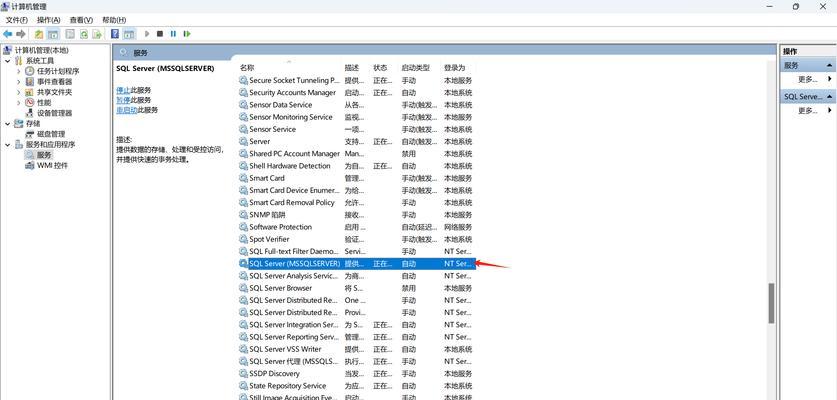Click gear icon of SQL Server Browser

point(243,288)
